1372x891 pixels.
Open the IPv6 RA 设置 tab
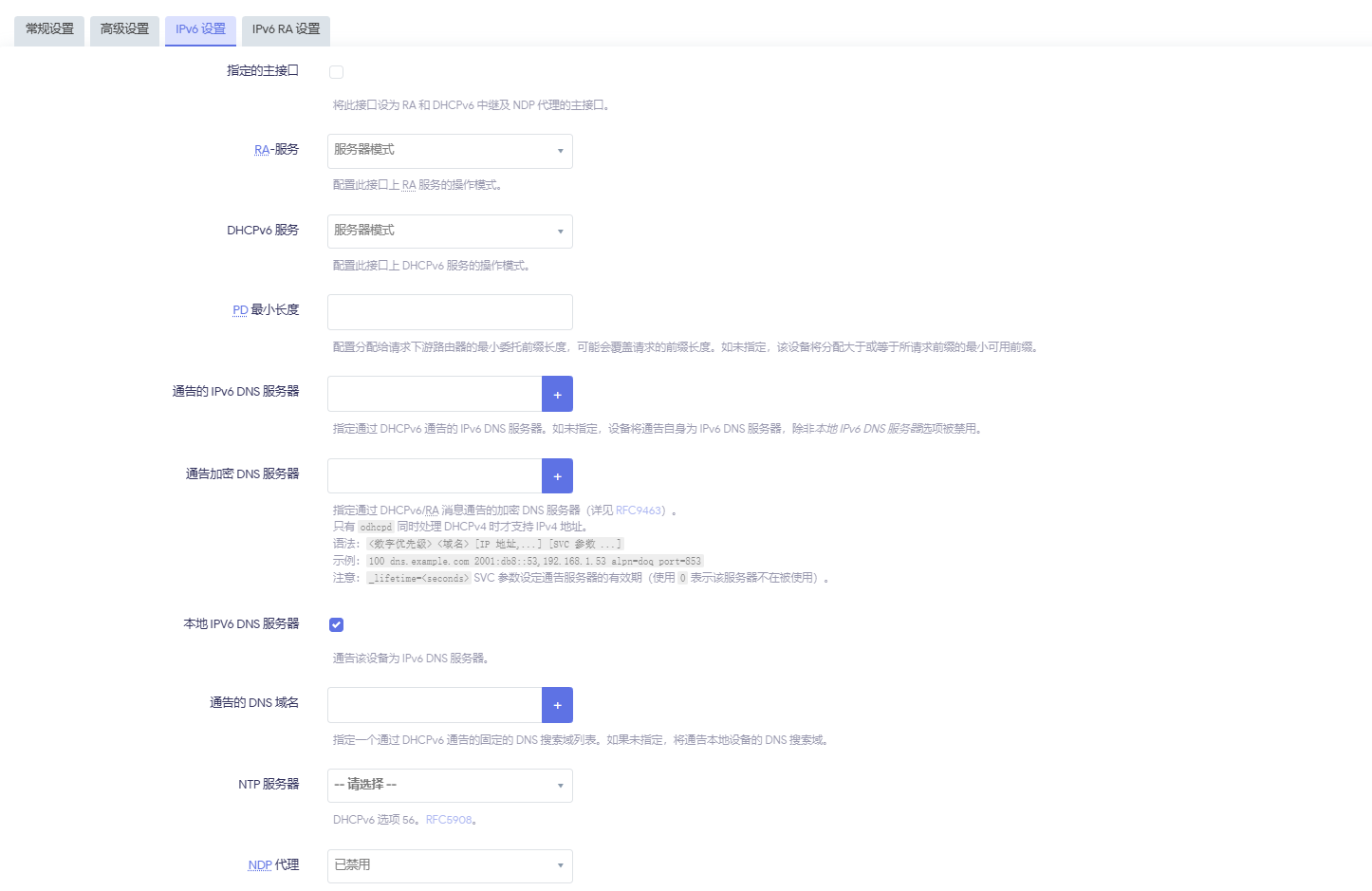click(x=285, y=29)
